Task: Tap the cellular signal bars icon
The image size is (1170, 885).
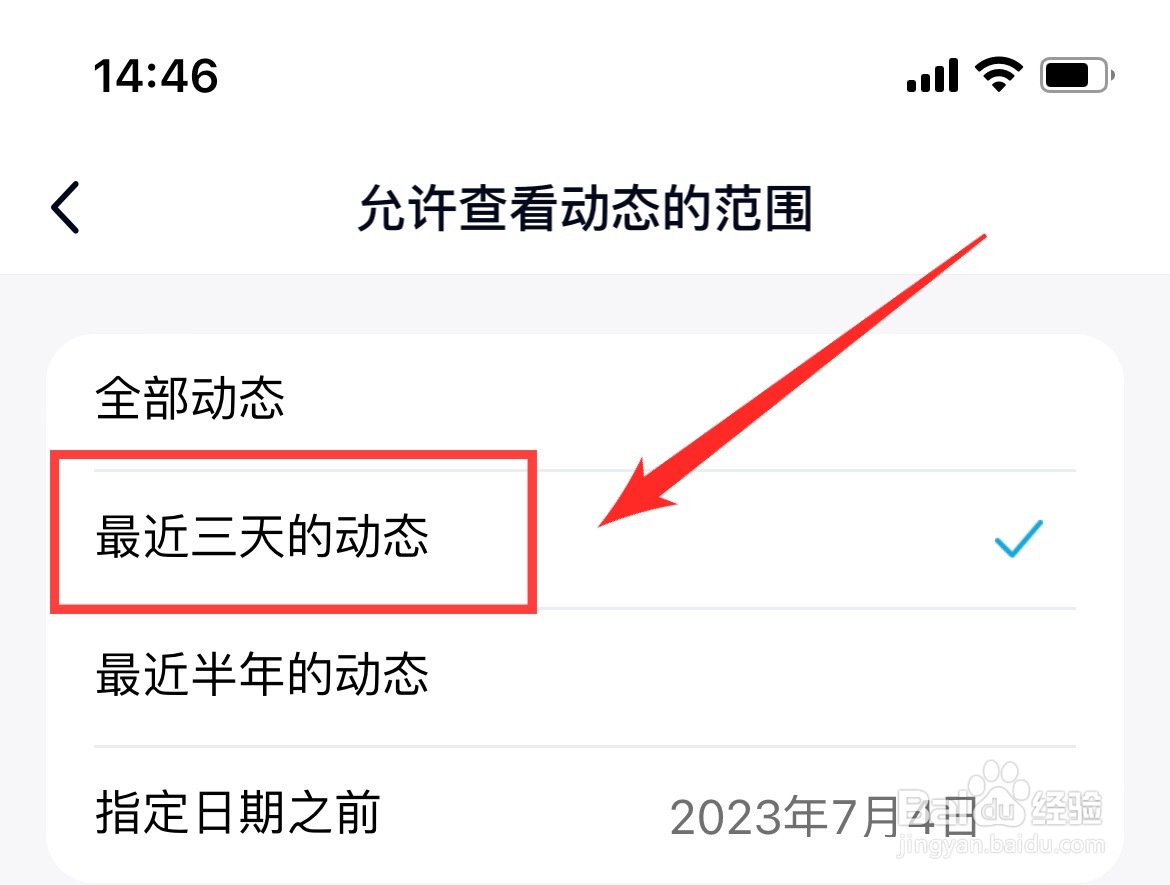Action: (x=932, y=75)
